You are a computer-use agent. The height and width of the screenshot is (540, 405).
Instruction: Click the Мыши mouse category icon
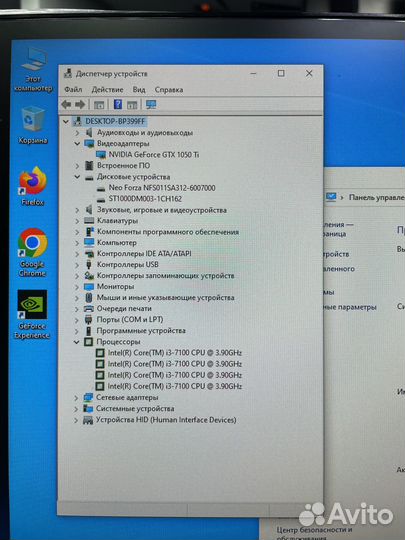coord(89,298)
